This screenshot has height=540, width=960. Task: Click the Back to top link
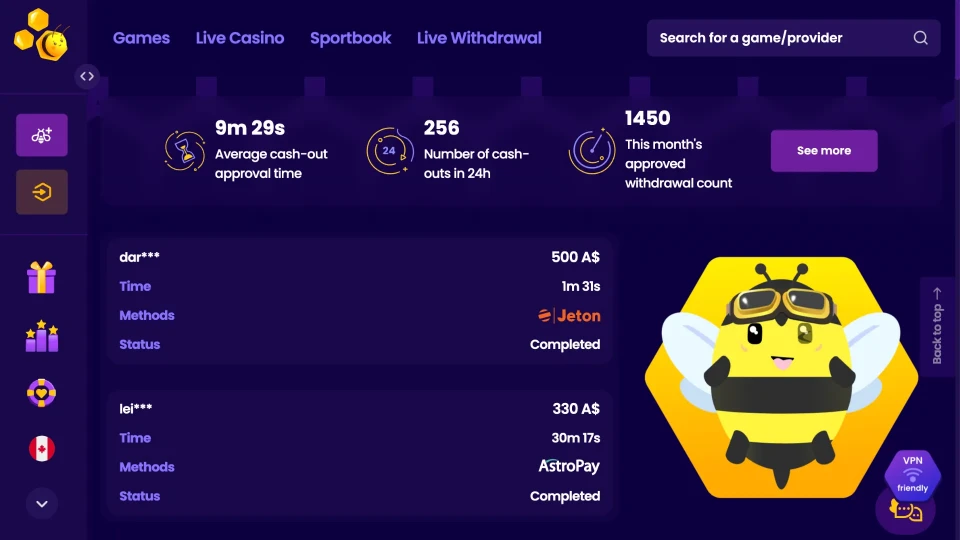[x=937, y=326]
